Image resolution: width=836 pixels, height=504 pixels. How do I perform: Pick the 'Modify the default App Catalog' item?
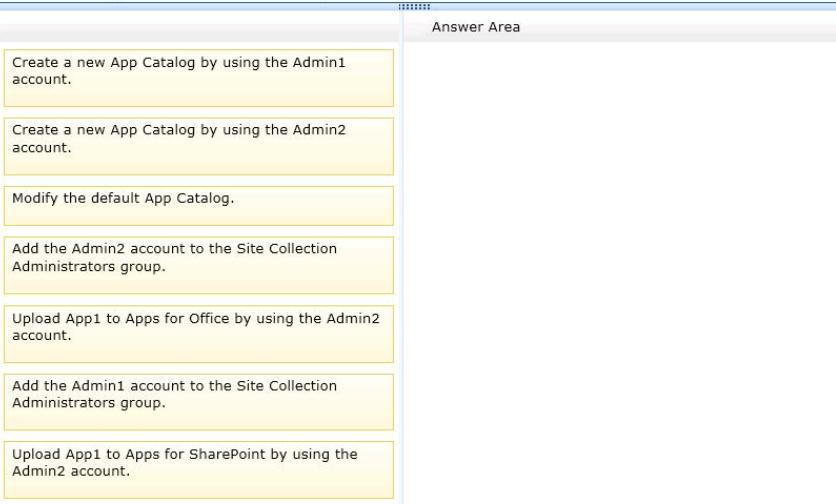(198, 205)
